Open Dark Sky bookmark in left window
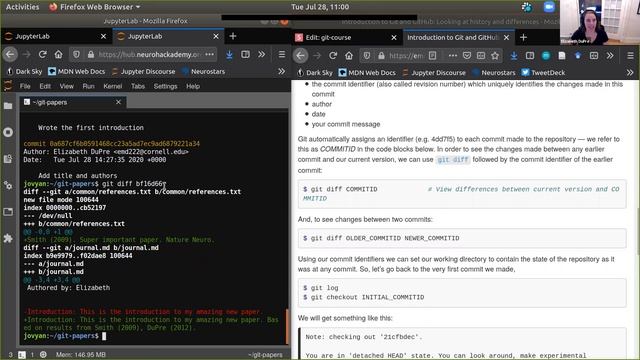 24,71
